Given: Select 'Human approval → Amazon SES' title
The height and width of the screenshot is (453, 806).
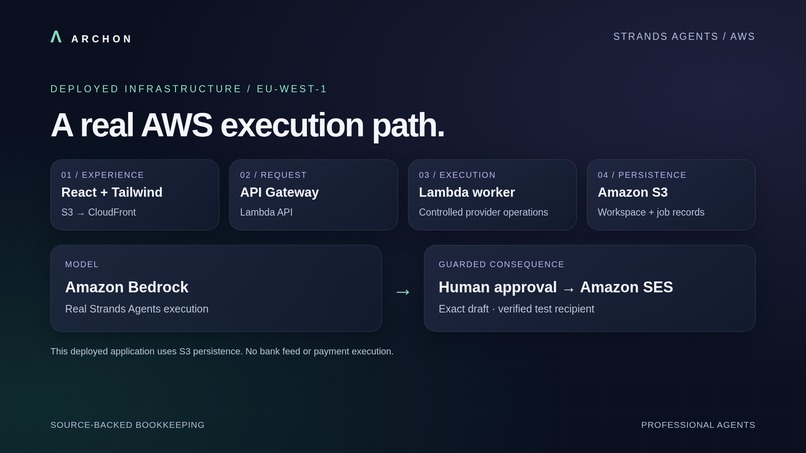Looking at the screenshot, I should click(556, 287).
